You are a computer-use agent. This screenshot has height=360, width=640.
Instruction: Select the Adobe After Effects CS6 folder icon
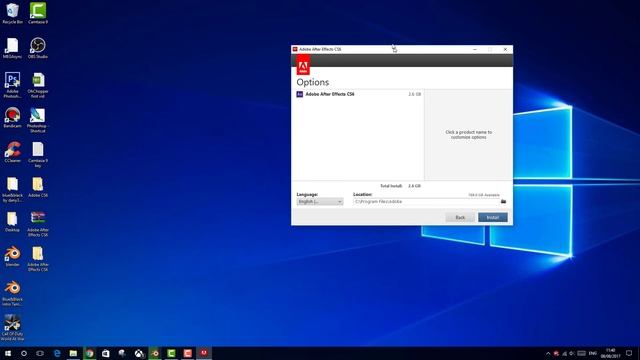[x=38, y=259]
